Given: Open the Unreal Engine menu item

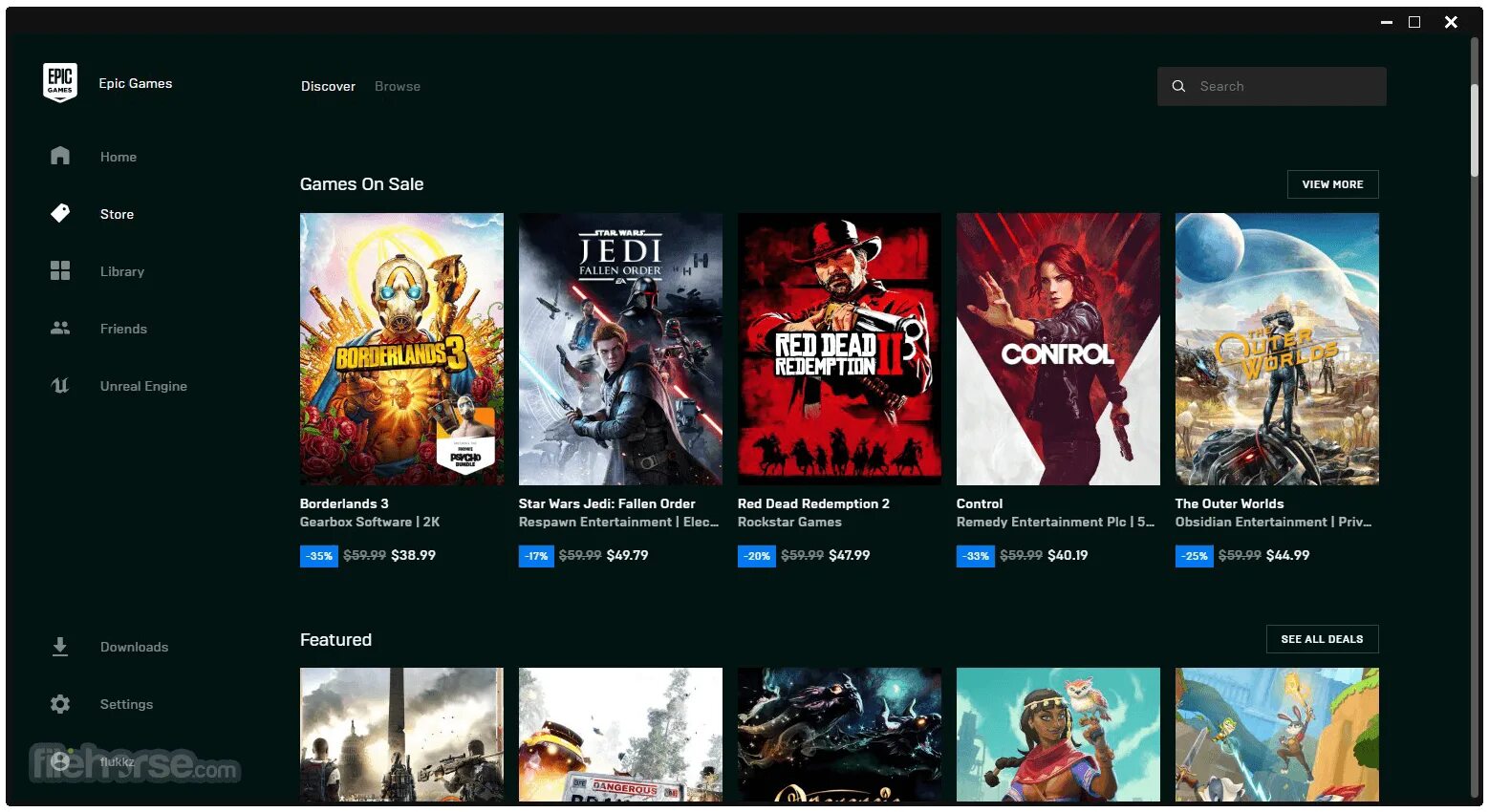Looking at the screenshot, I should [x=143, y=386].
